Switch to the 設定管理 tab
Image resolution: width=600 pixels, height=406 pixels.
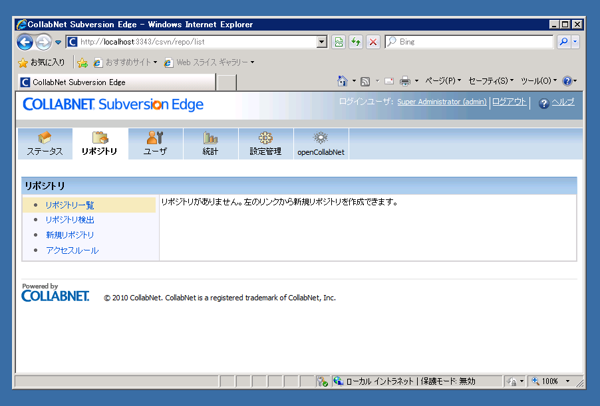point(266,143)
